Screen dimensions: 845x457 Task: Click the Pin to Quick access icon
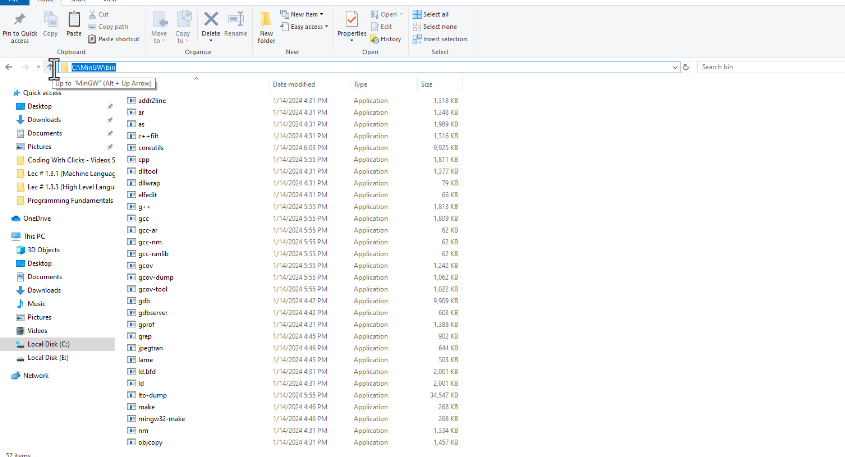[x=19, y=19]
